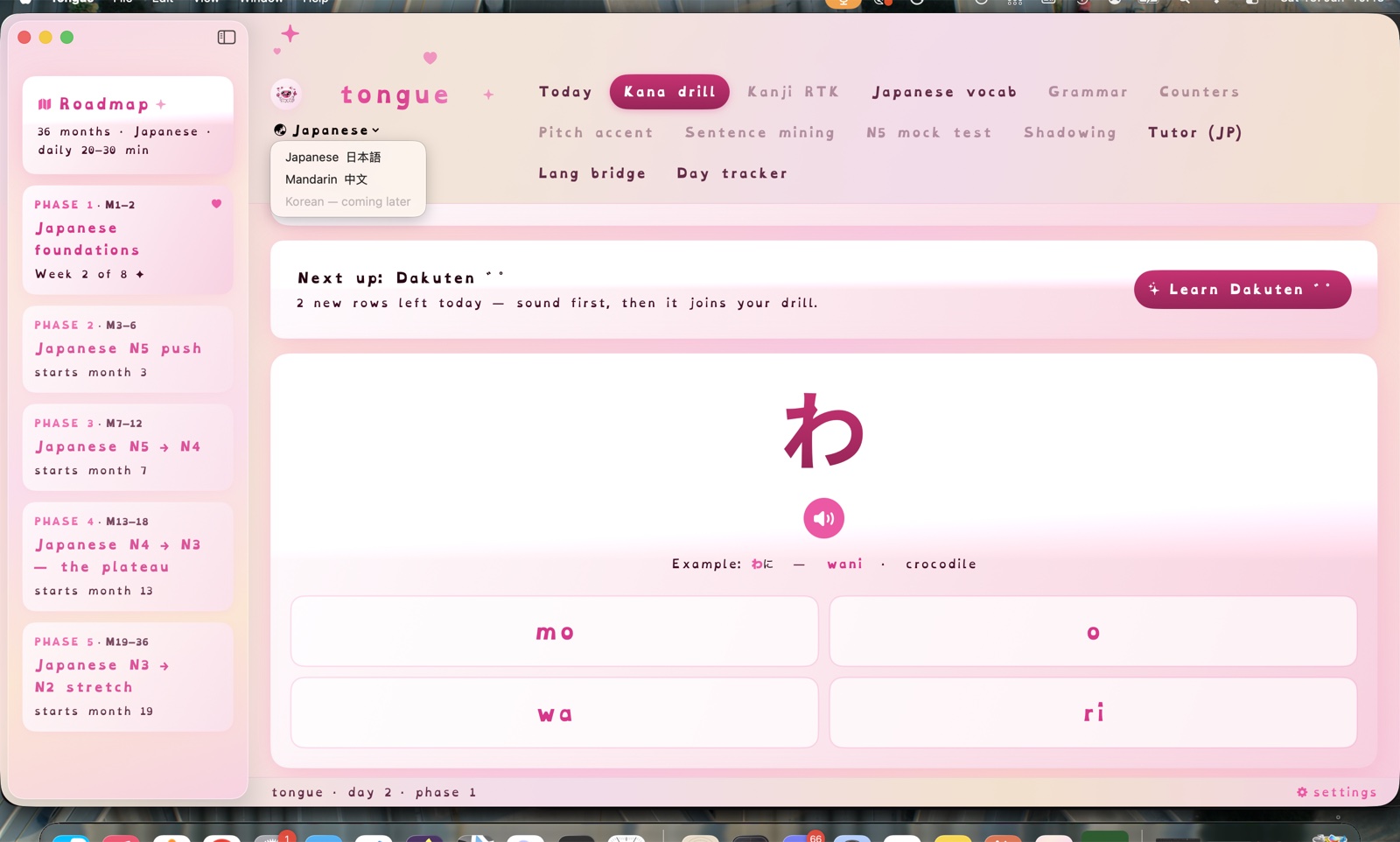The width and height of the screenshot is (1400, 842).
Task: Click the Next up: Dakuten heading
Action: pyautogui.click(x=401, y=277)
